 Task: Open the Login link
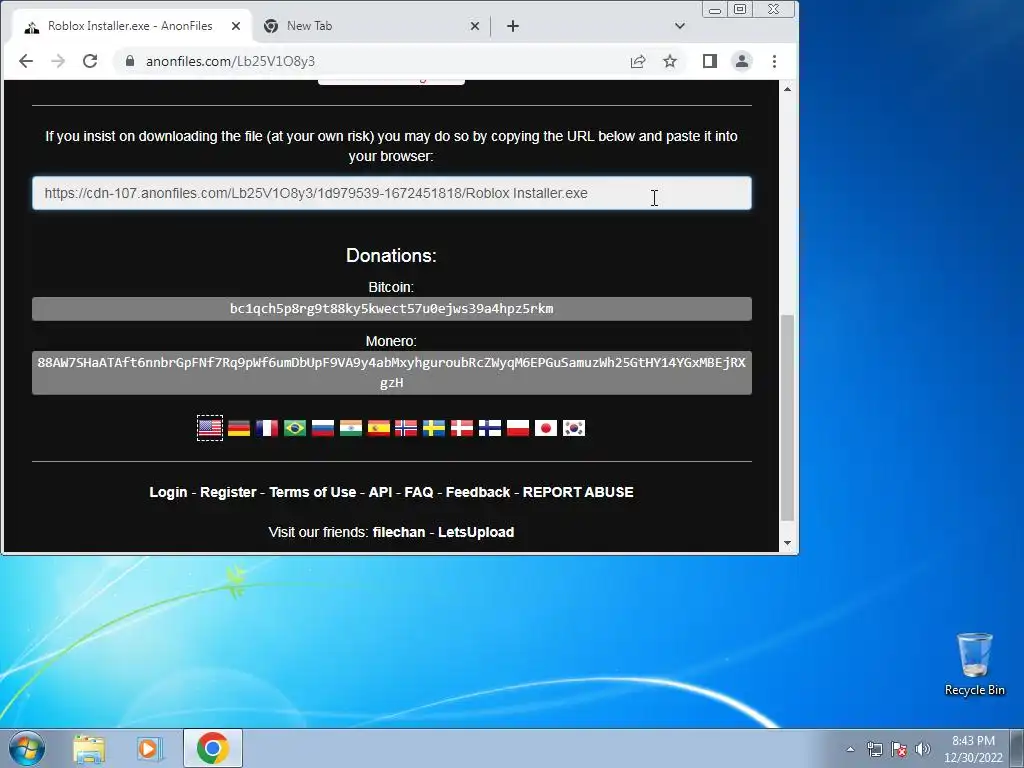(x=168, y=492)
